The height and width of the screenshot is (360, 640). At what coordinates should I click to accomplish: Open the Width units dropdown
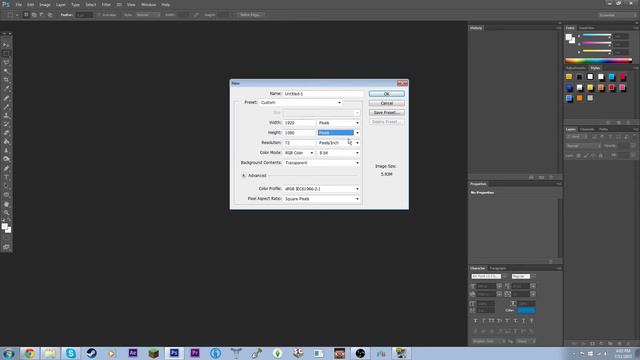click(x=338, y=122)
